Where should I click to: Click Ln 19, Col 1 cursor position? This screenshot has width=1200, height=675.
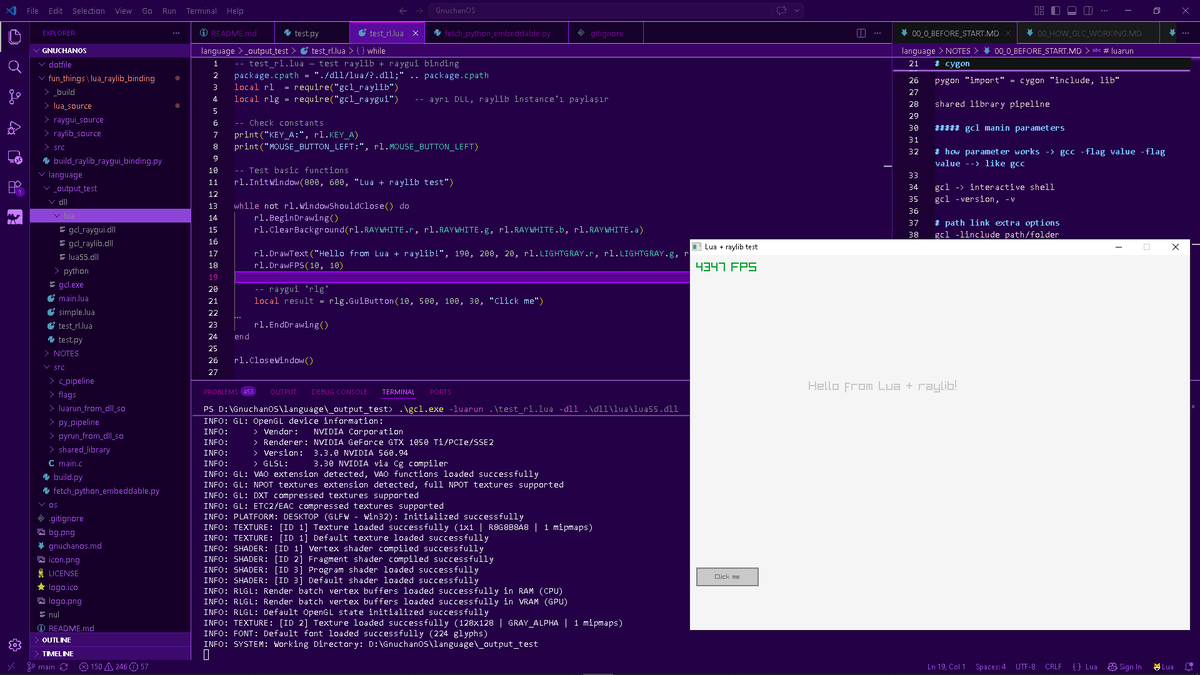pos(945,666)
